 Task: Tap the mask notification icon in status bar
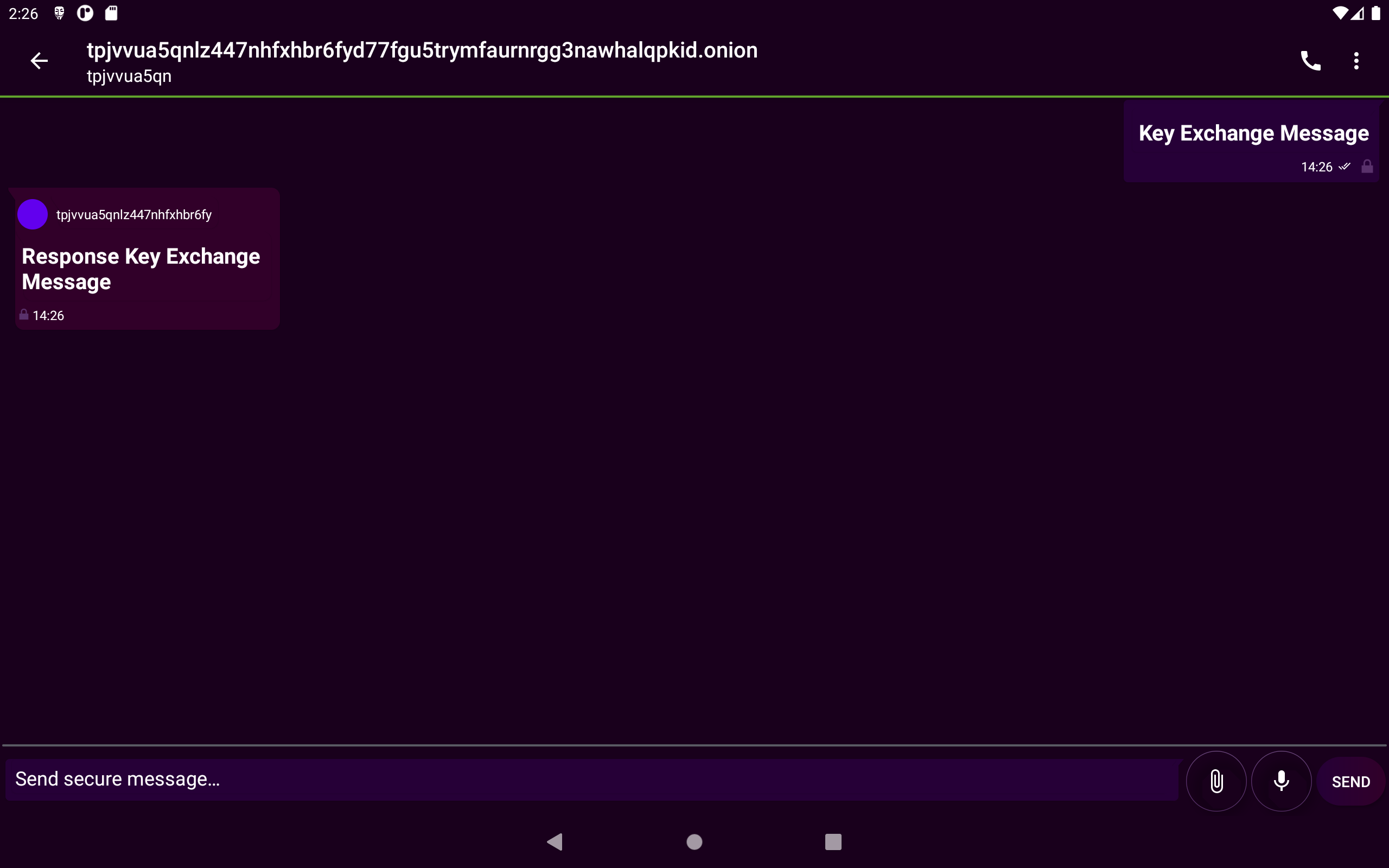pyautogui.click(x=59, y=13)
